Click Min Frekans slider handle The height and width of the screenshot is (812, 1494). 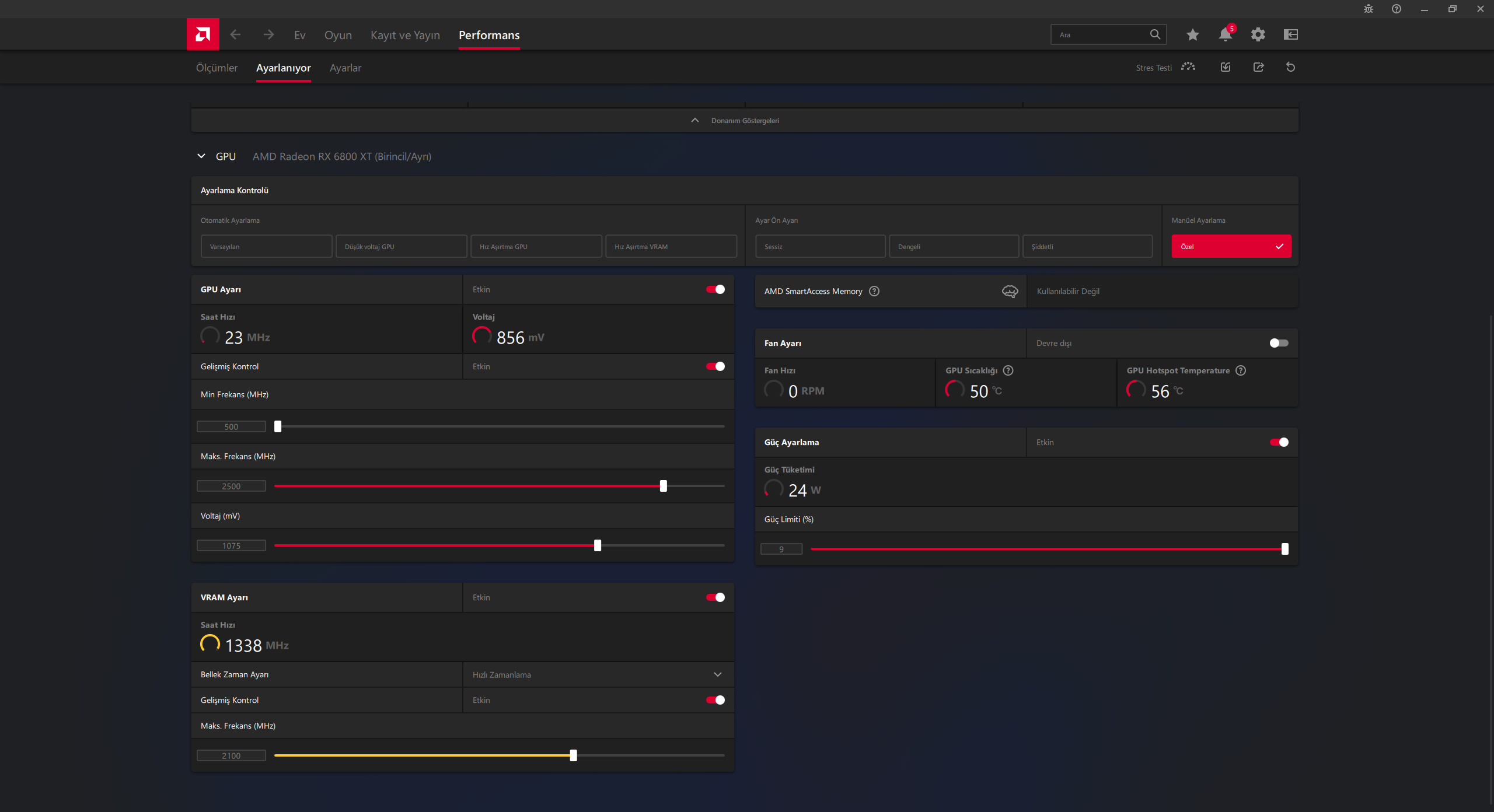278,426
